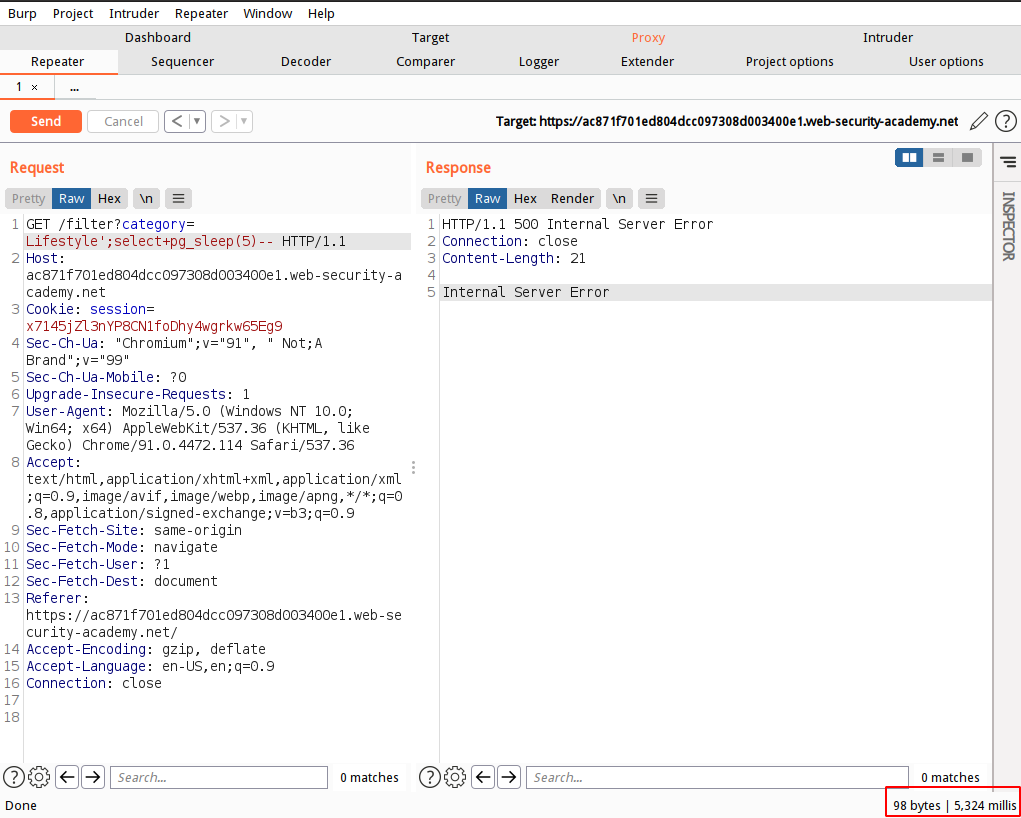Image resolution: width=1021 pixels, height=818 pixels.
Task: Open history dropdown beside forward arrow
Action: coord(244,121)
